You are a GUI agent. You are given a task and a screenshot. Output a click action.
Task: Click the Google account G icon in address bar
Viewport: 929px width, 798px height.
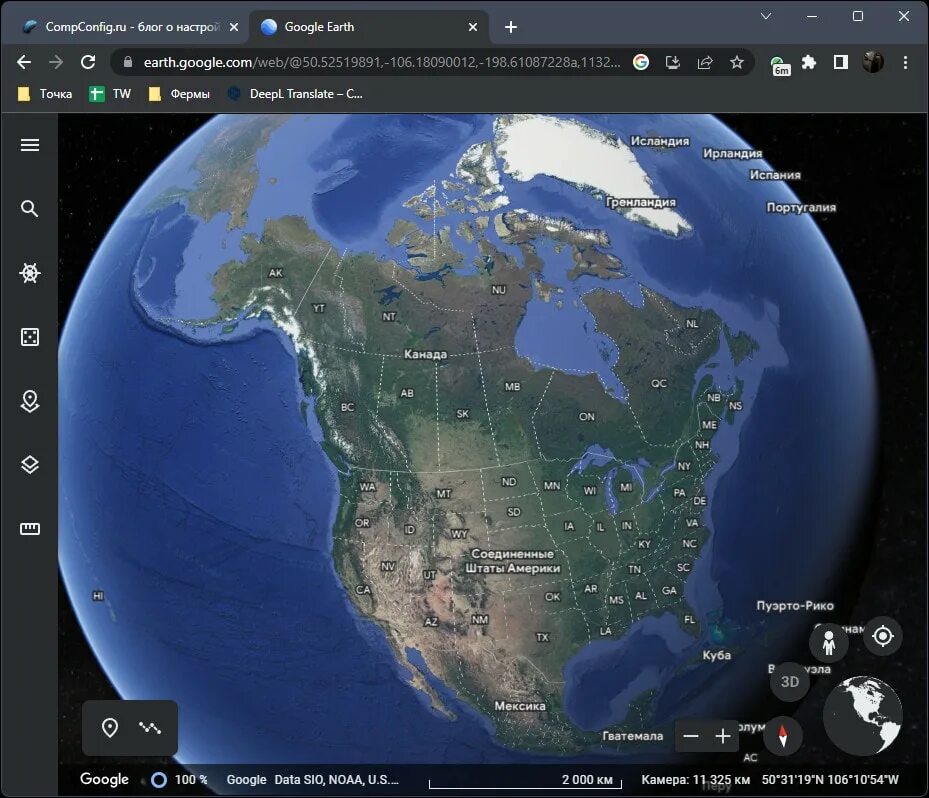[640, 62]
